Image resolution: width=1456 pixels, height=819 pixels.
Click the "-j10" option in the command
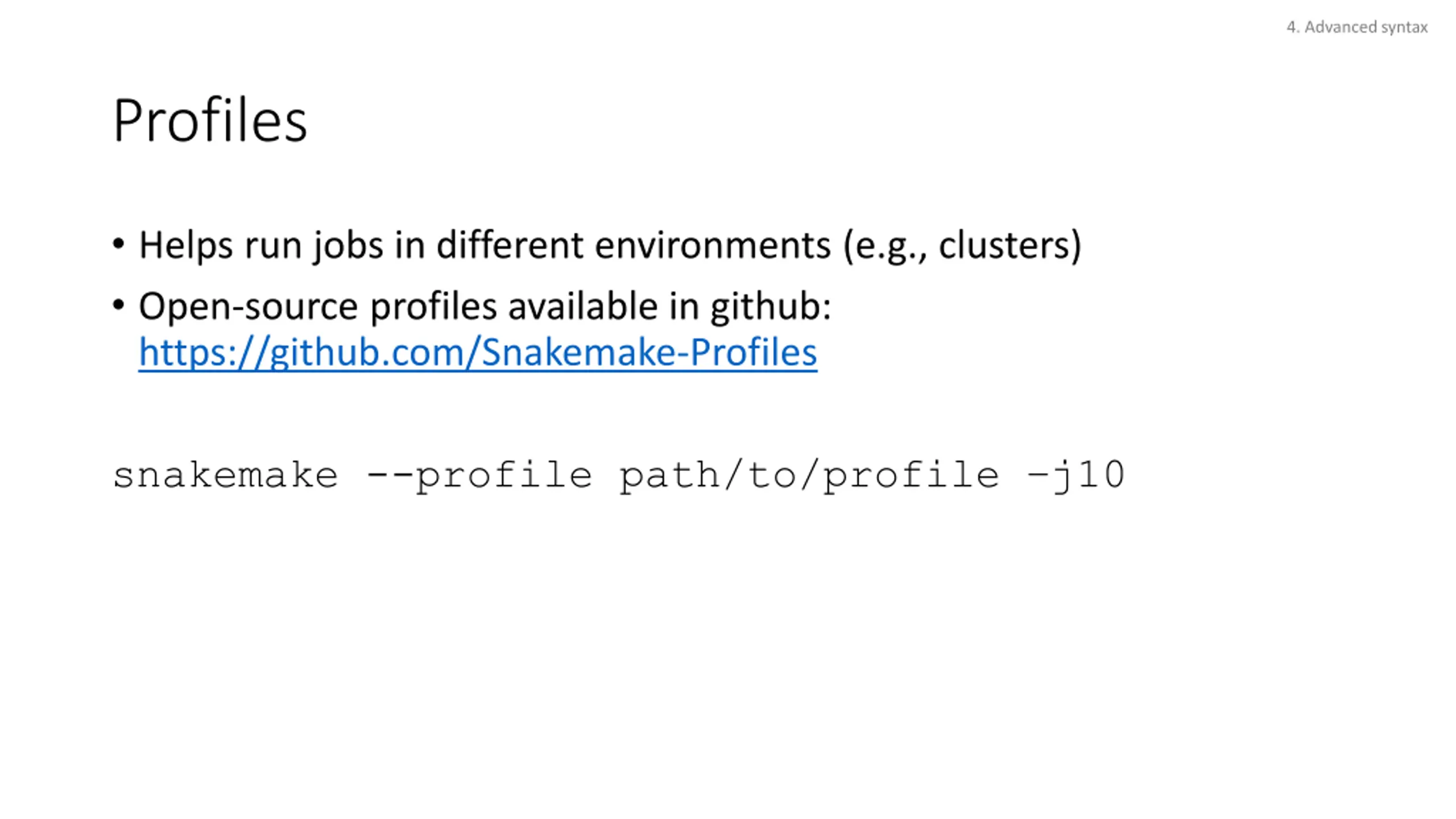click(1075, 475)
